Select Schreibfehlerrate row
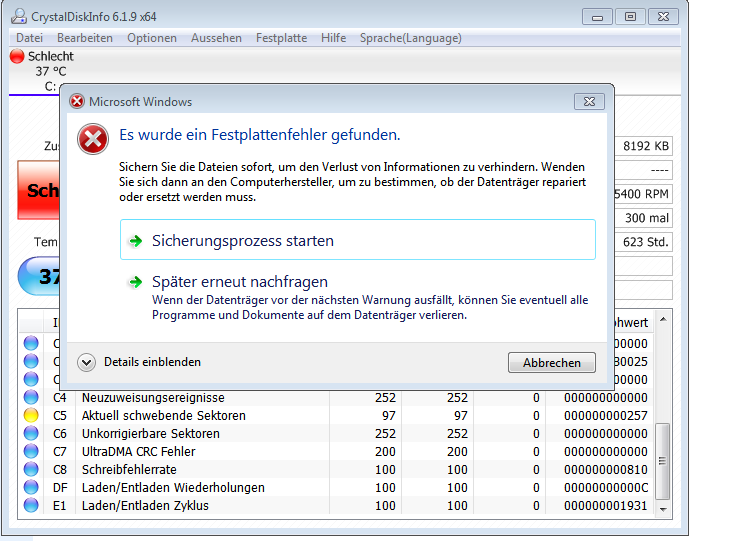729x541 pixels. (336, 469)
